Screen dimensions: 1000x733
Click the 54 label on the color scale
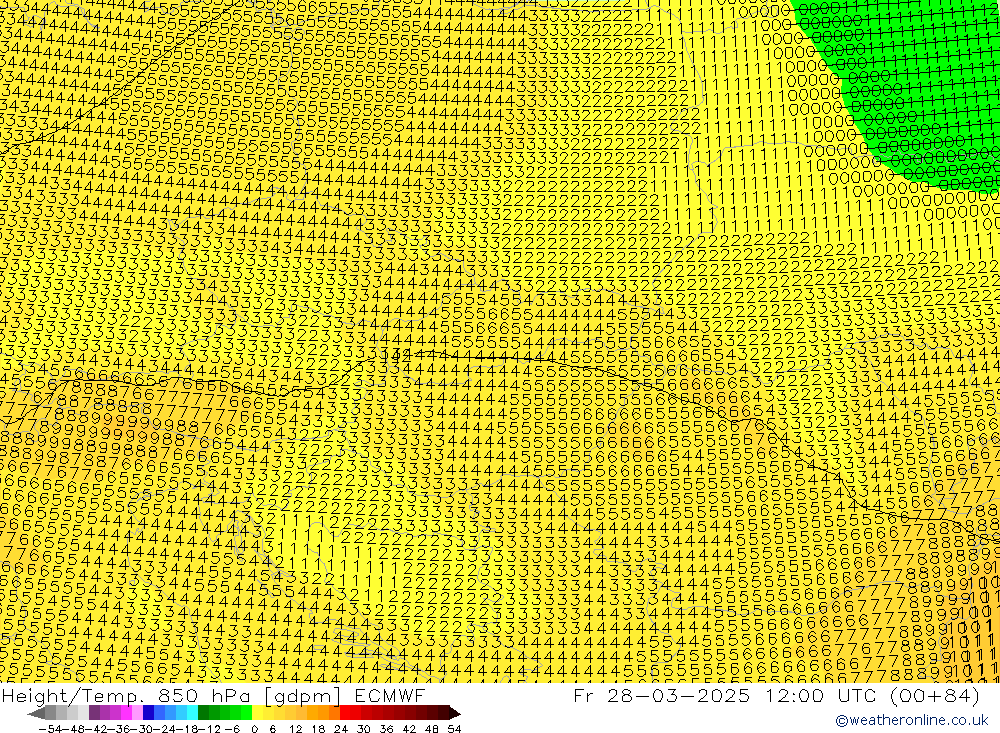click(454, 729)
